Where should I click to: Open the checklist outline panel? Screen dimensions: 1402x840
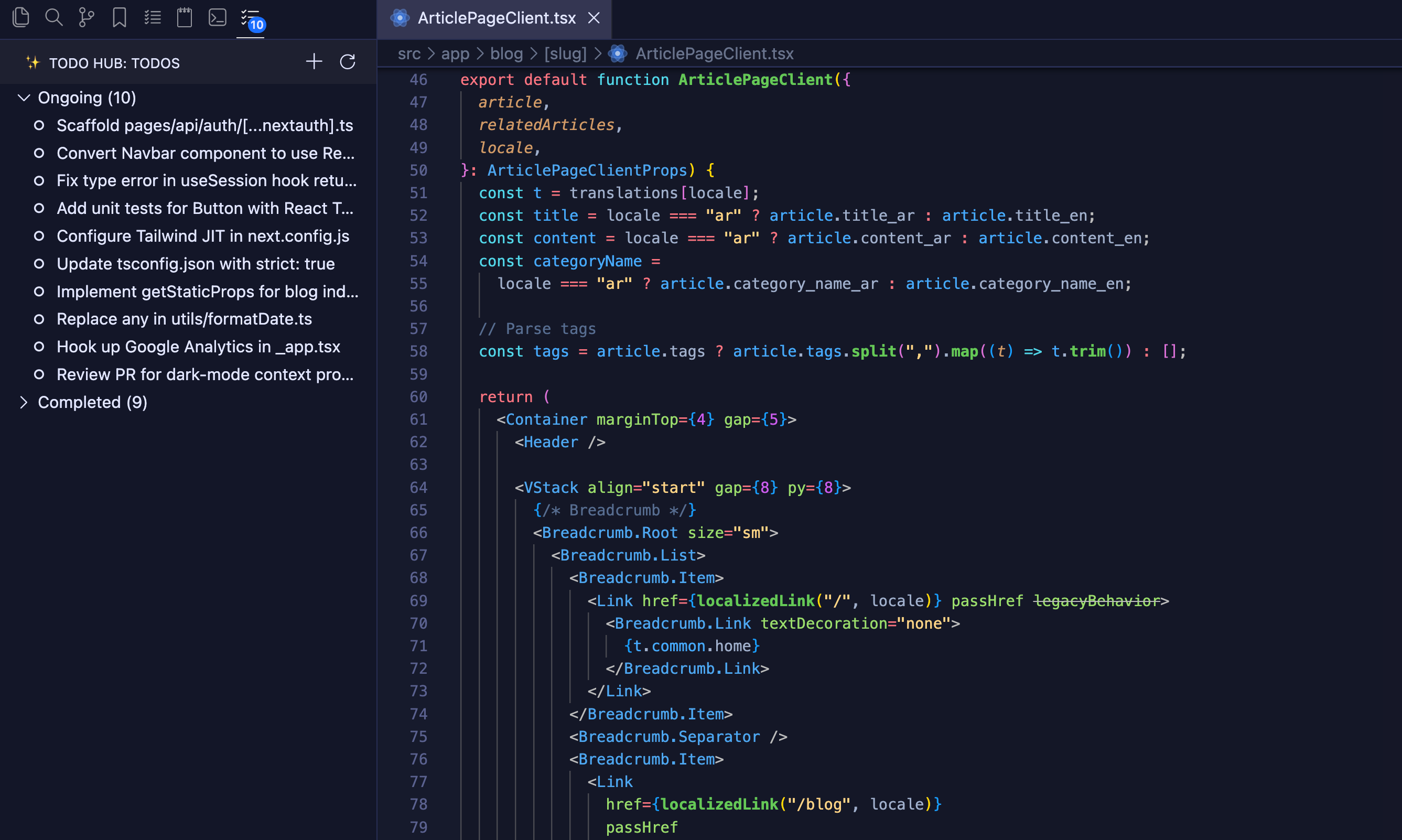coord(152,17)
